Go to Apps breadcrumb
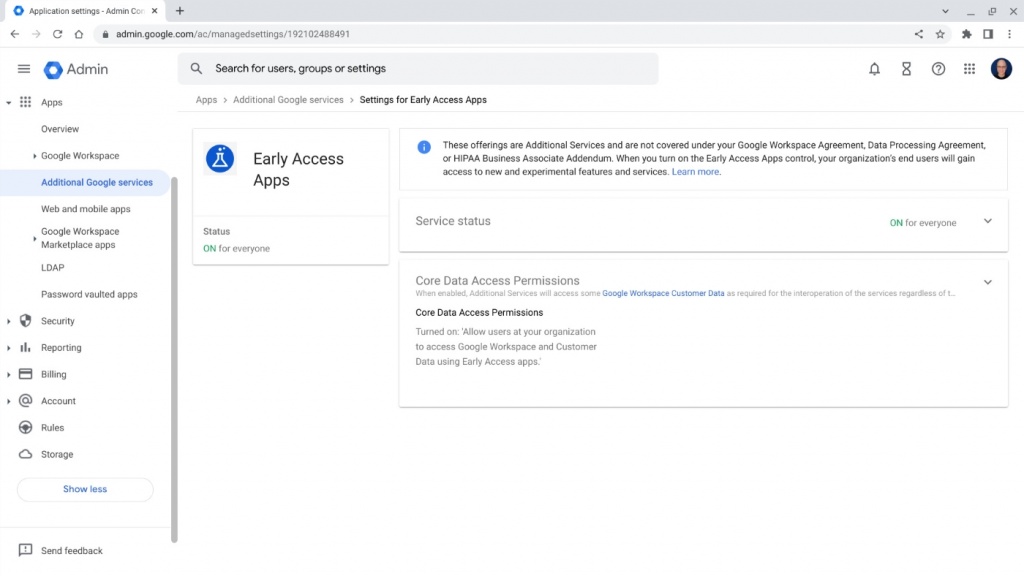This screenshot has height=576, width=1024. pos(206,100)
